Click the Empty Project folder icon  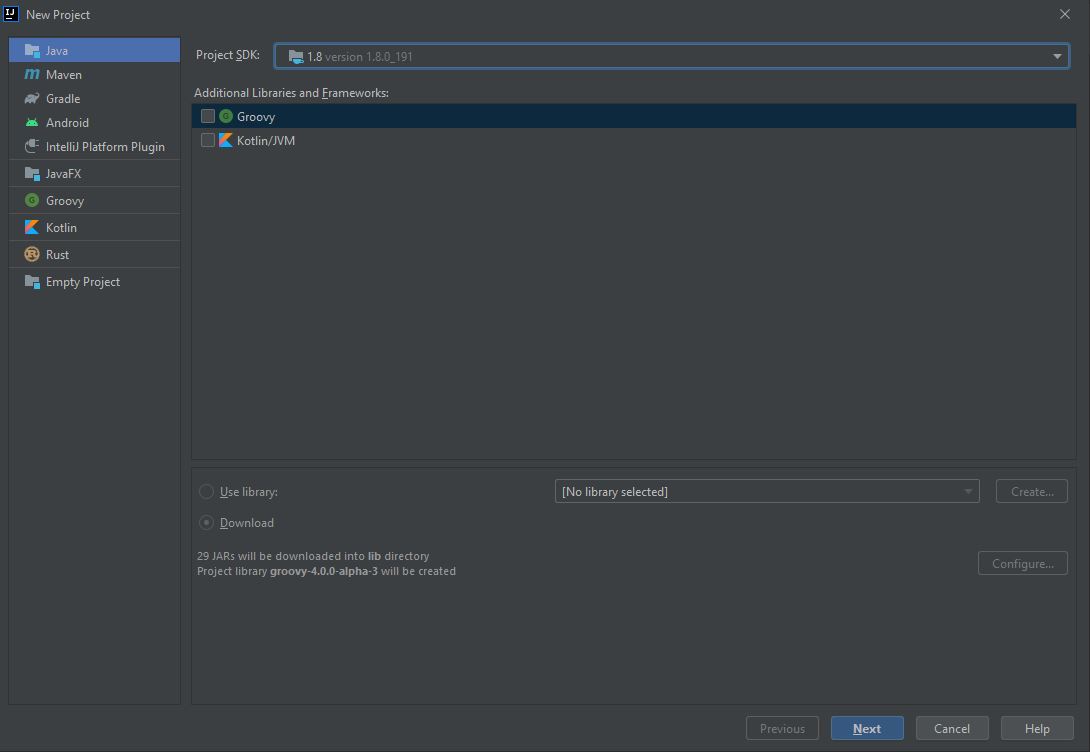coord(32,281)
